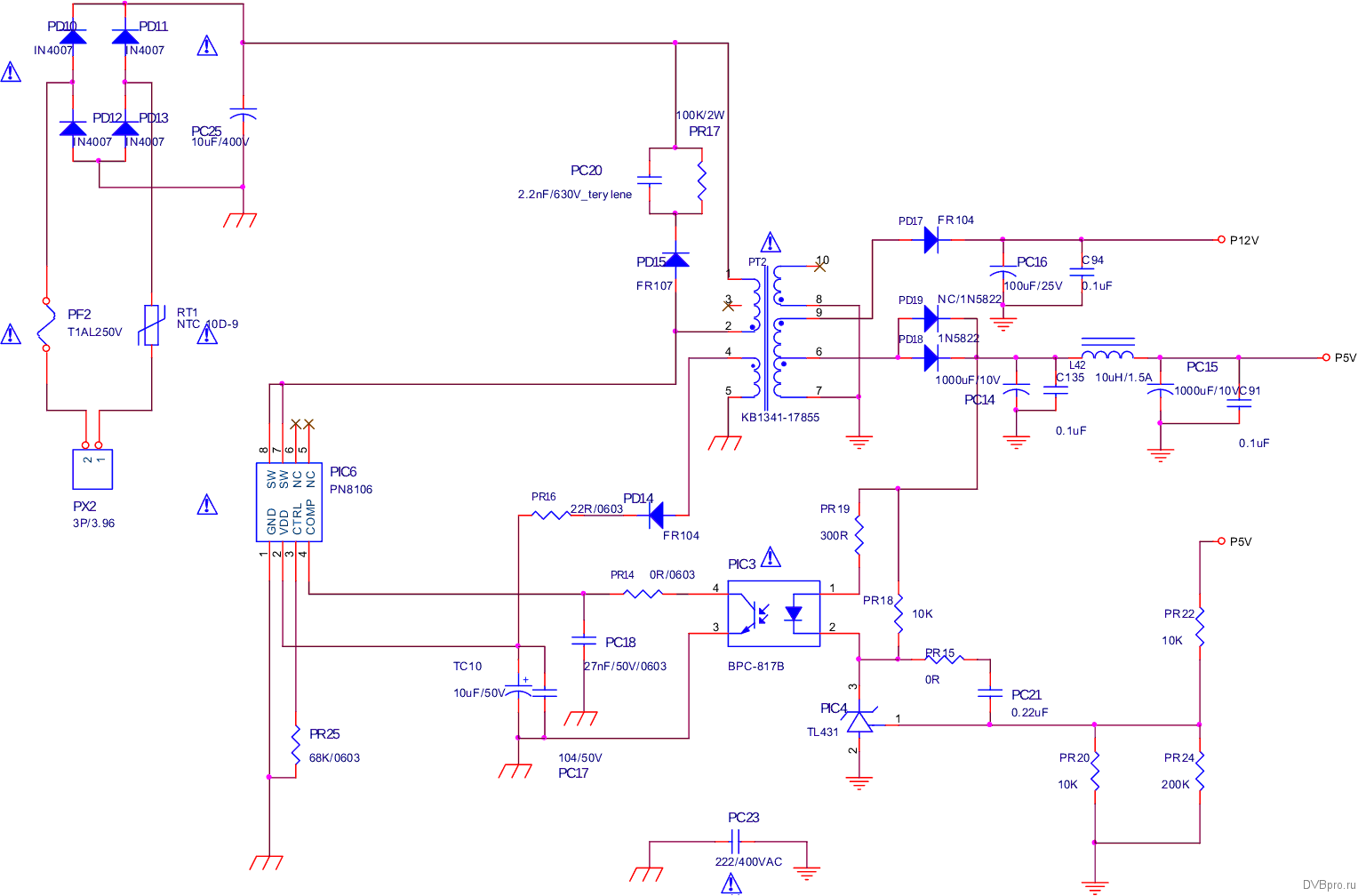This screenshot has height=896, width=1358.
Task: Select the 'NC/1N5822' diode label
Action: click(970, 300)
